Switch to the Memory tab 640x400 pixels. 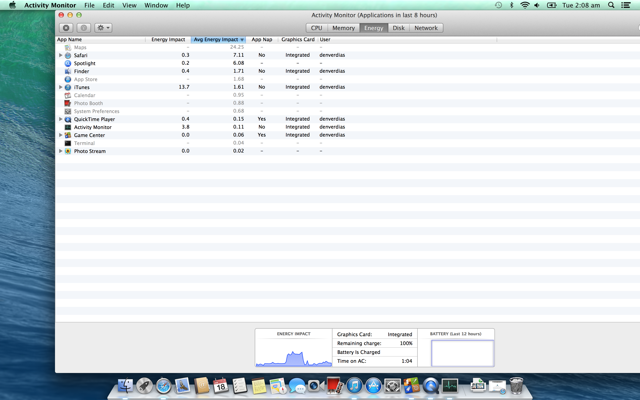click(x=343, y=28)
